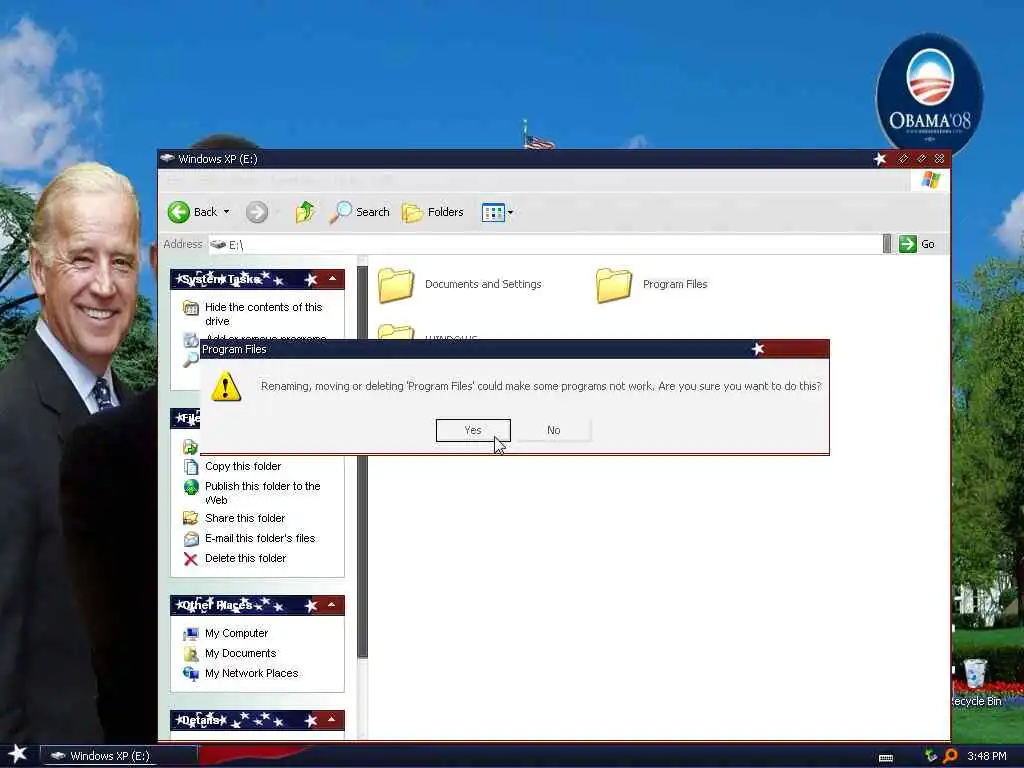
Task: Click the Share this folder icon
Action: [x=191, y=519]
